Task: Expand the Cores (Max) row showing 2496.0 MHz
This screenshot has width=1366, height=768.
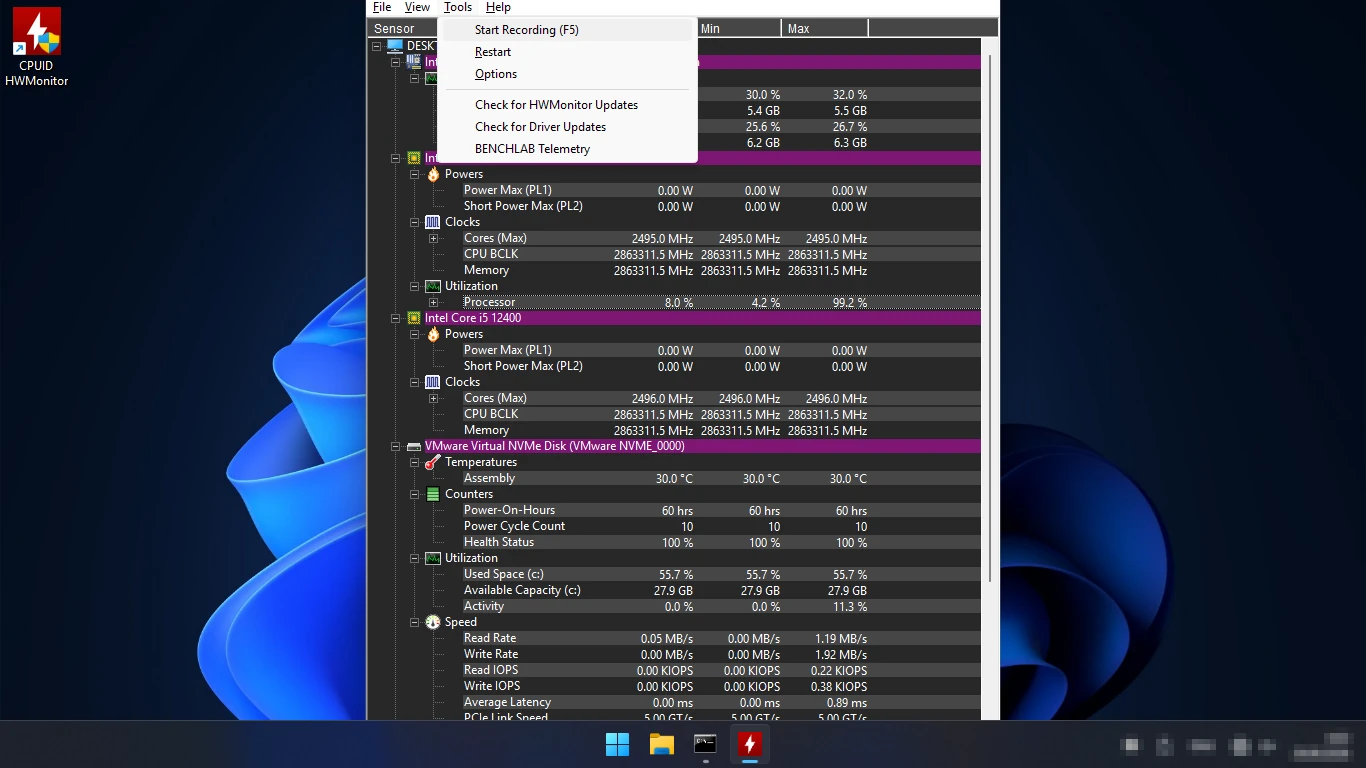Action: 434,398
